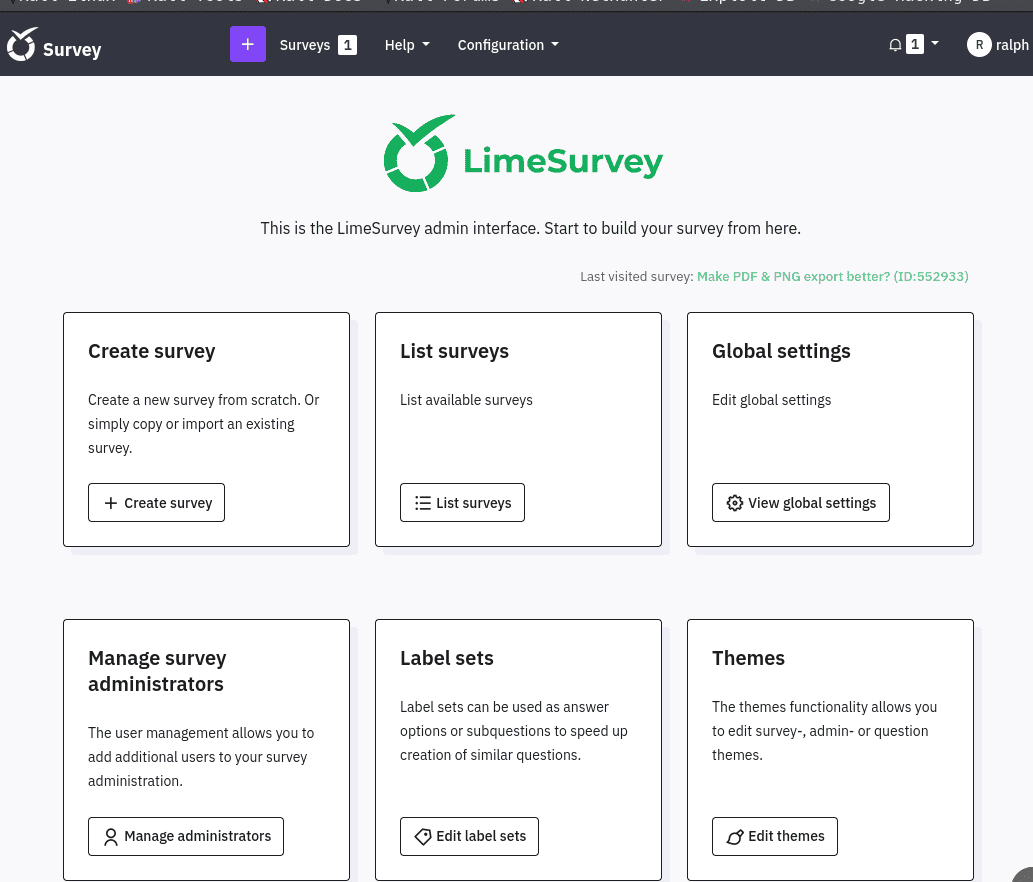Click the Themes card title
This screenshot has width=1033, height=882.
(x=748, y=658)
